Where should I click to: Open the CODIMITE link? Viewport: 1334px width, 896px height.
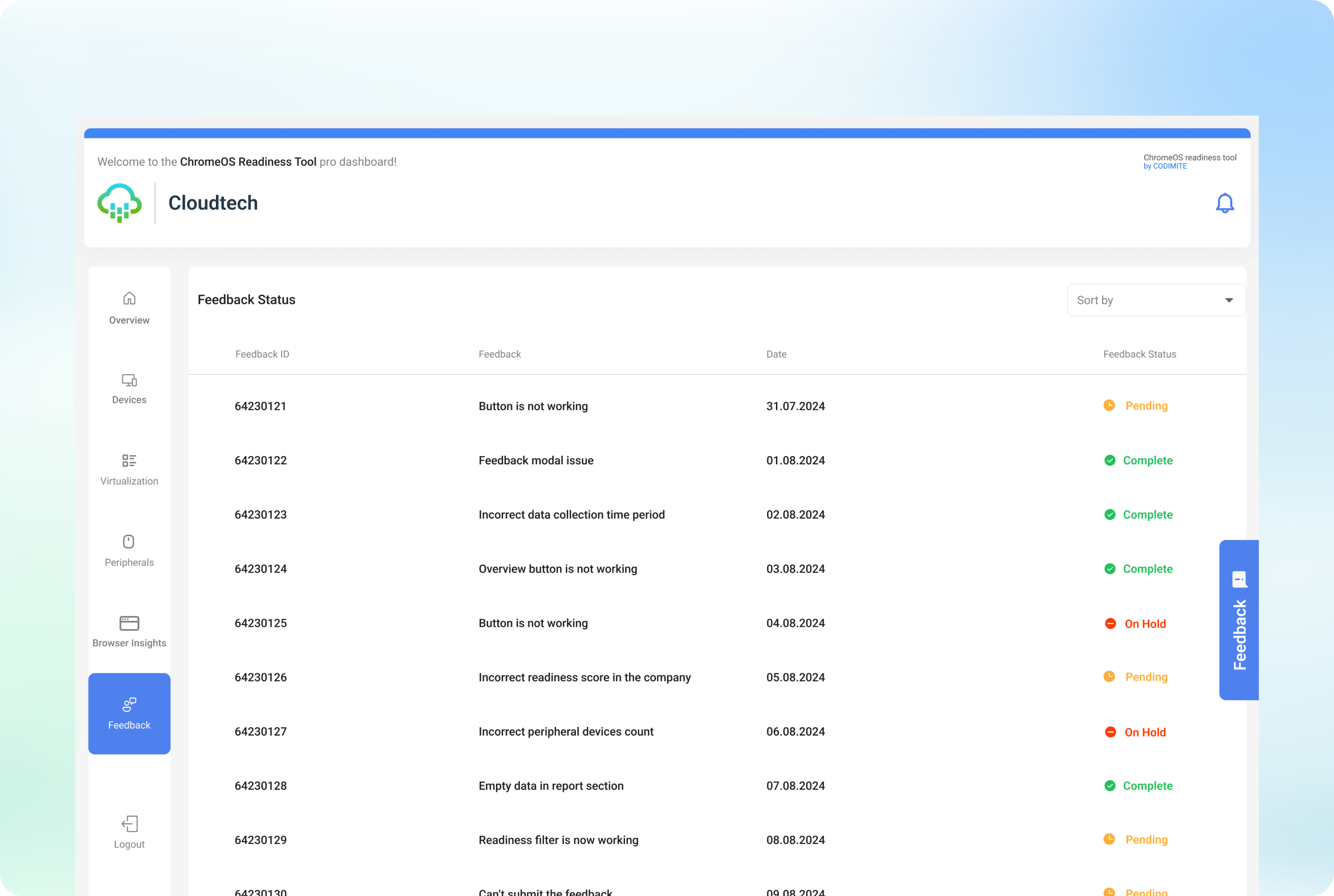click(x=1168, y=166)
